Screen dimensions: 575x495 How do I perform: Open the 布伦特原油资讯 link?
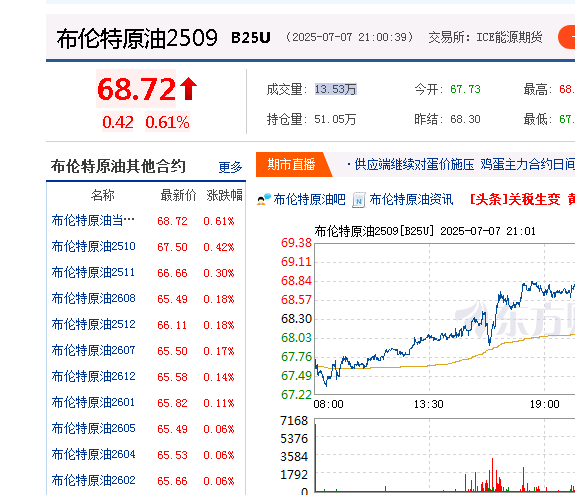click(x=411, y=199)
